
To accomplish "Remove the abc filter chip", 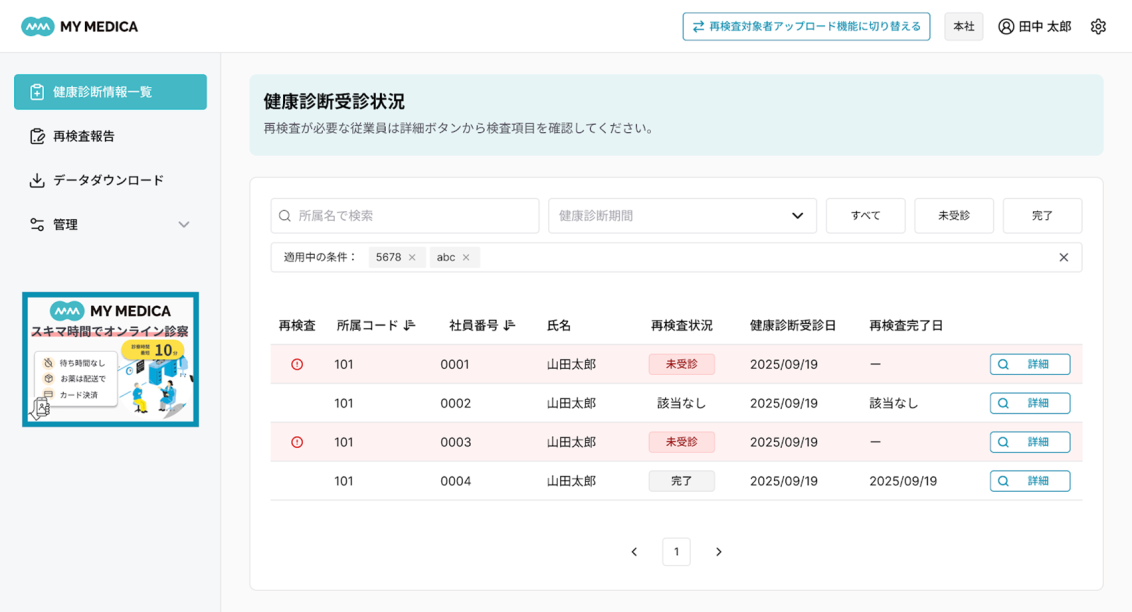I will tap(466, 258).
